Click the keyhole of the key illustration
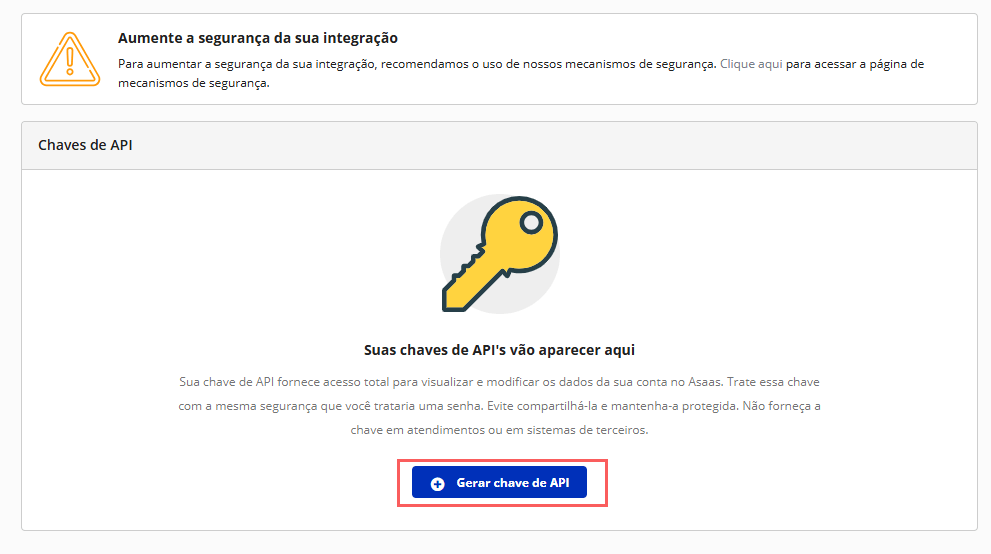991x554 pixels. 531,220
